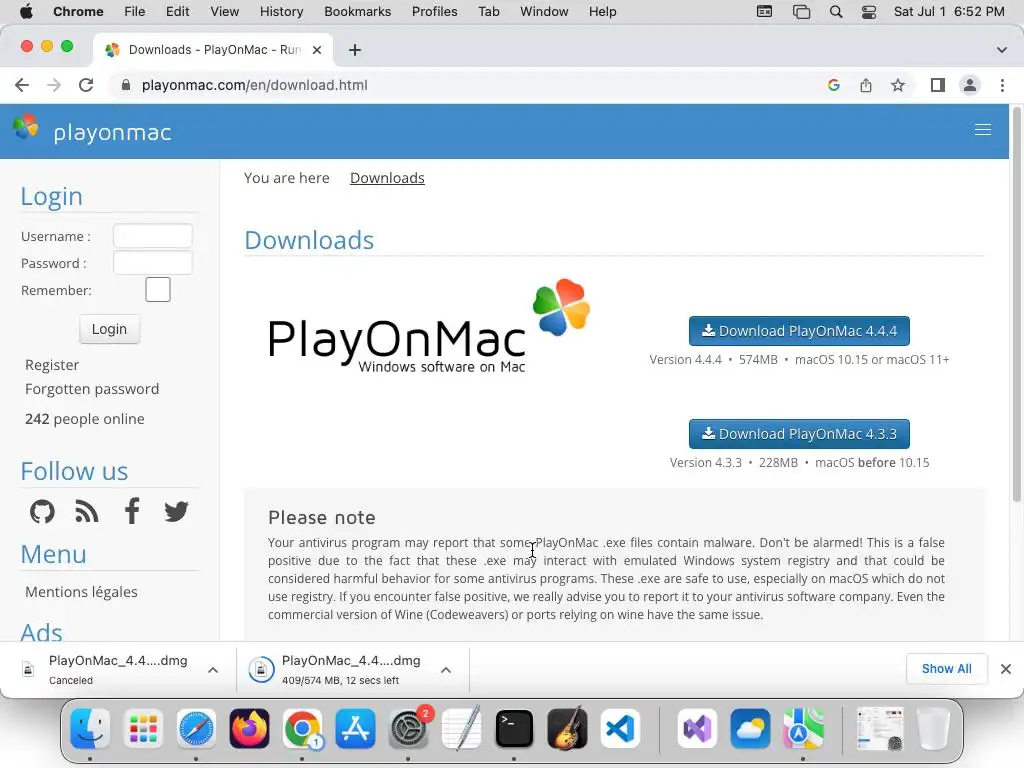Click the playonmac clover logo in header
This screenshot has height=768, width=1024.
[x=26, y=127]
